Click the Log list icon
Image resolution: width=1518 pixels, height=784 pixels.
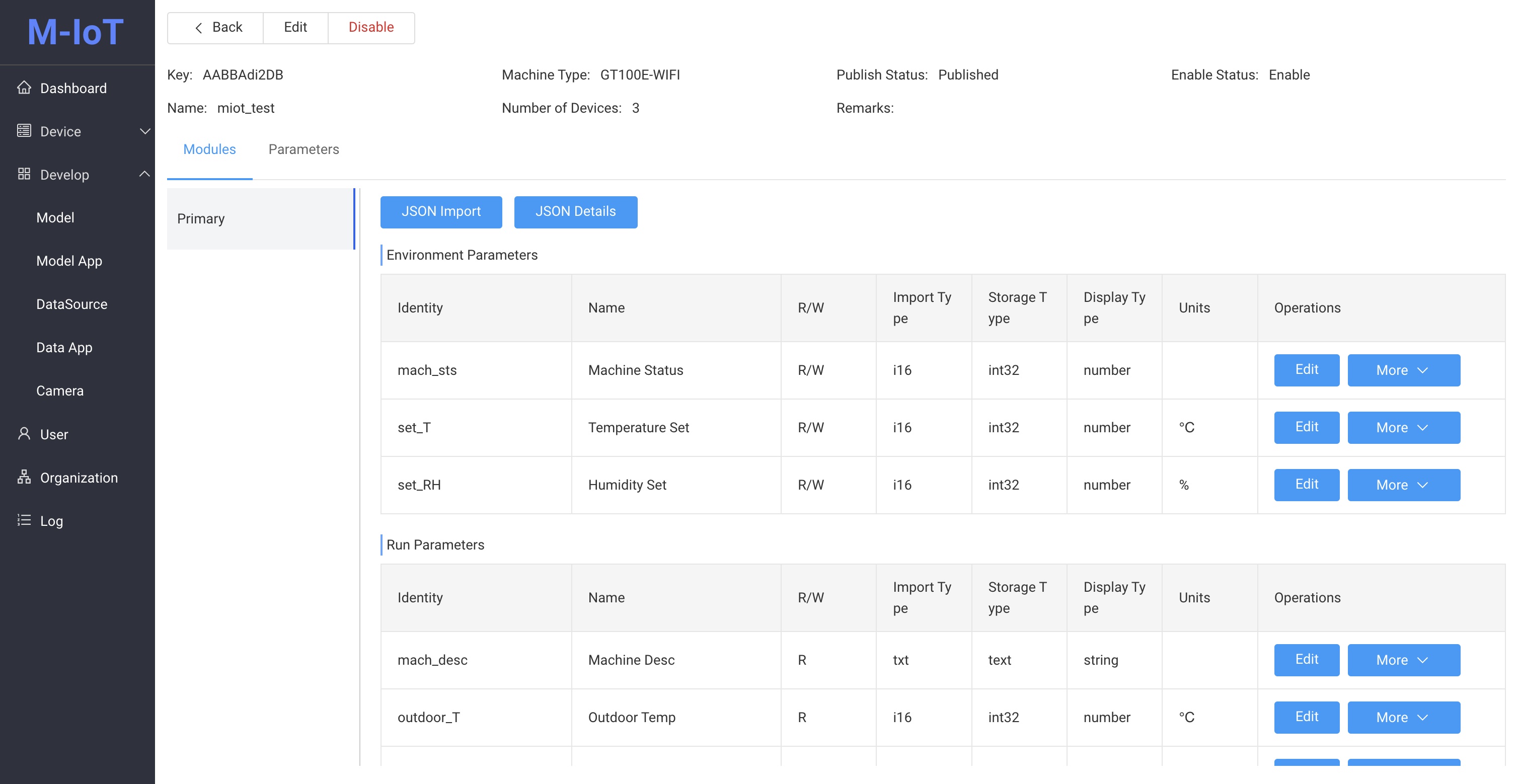coord(24,520)
